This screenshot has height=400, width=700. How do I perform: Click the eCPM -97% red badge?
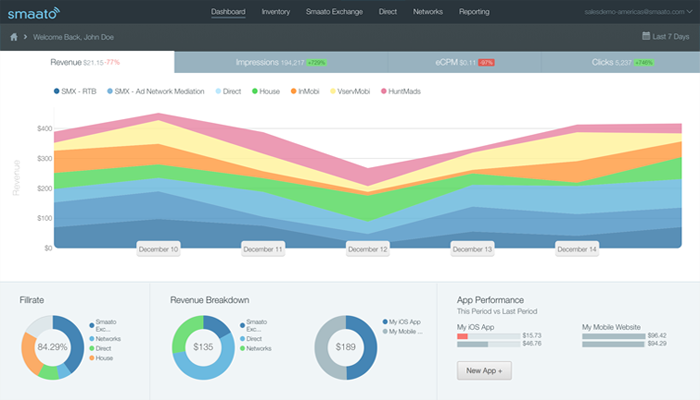[x=486, y=62]
